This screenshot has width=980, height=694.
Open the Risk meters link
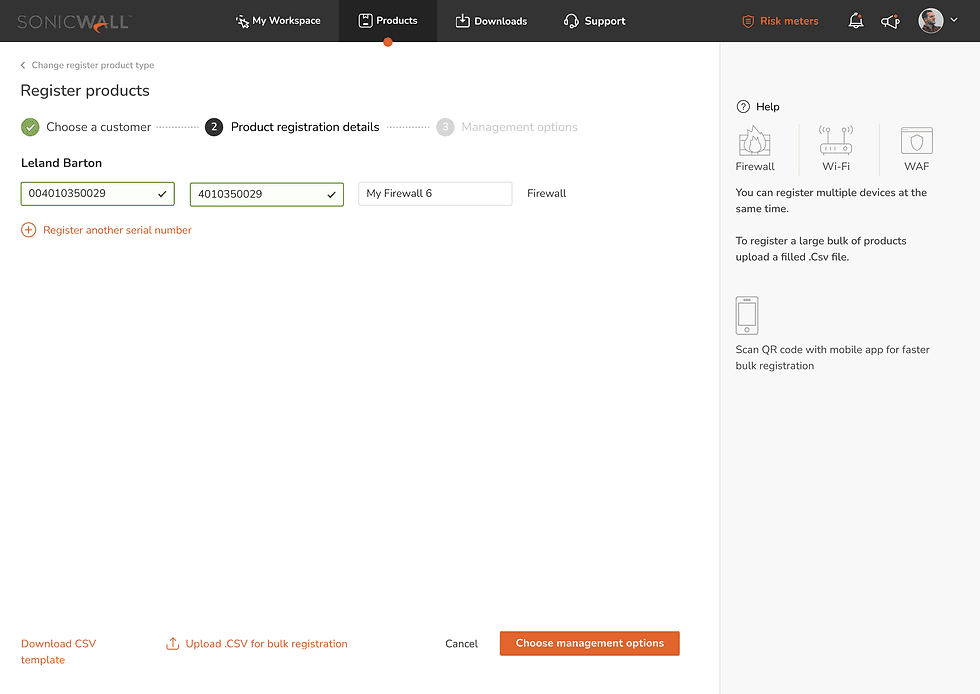pos(789,21)
